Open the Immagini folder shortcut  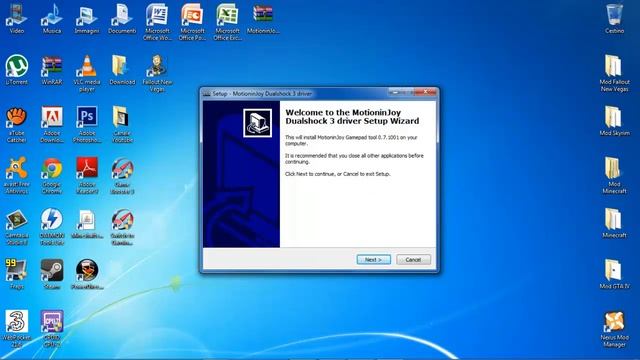tap(87, 19)
